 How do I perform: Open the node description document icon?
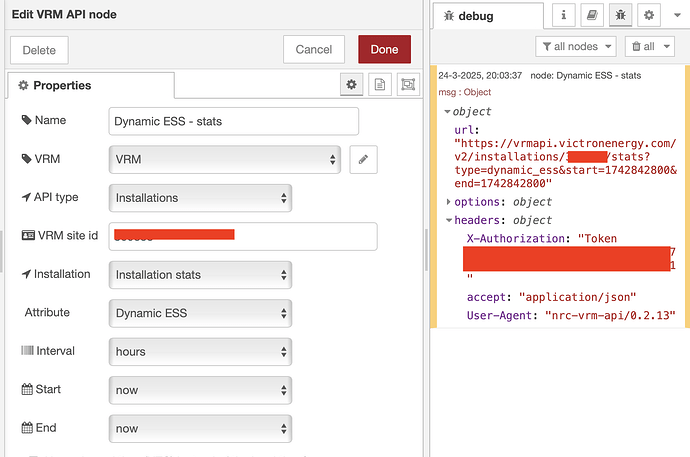click(380, 85)
